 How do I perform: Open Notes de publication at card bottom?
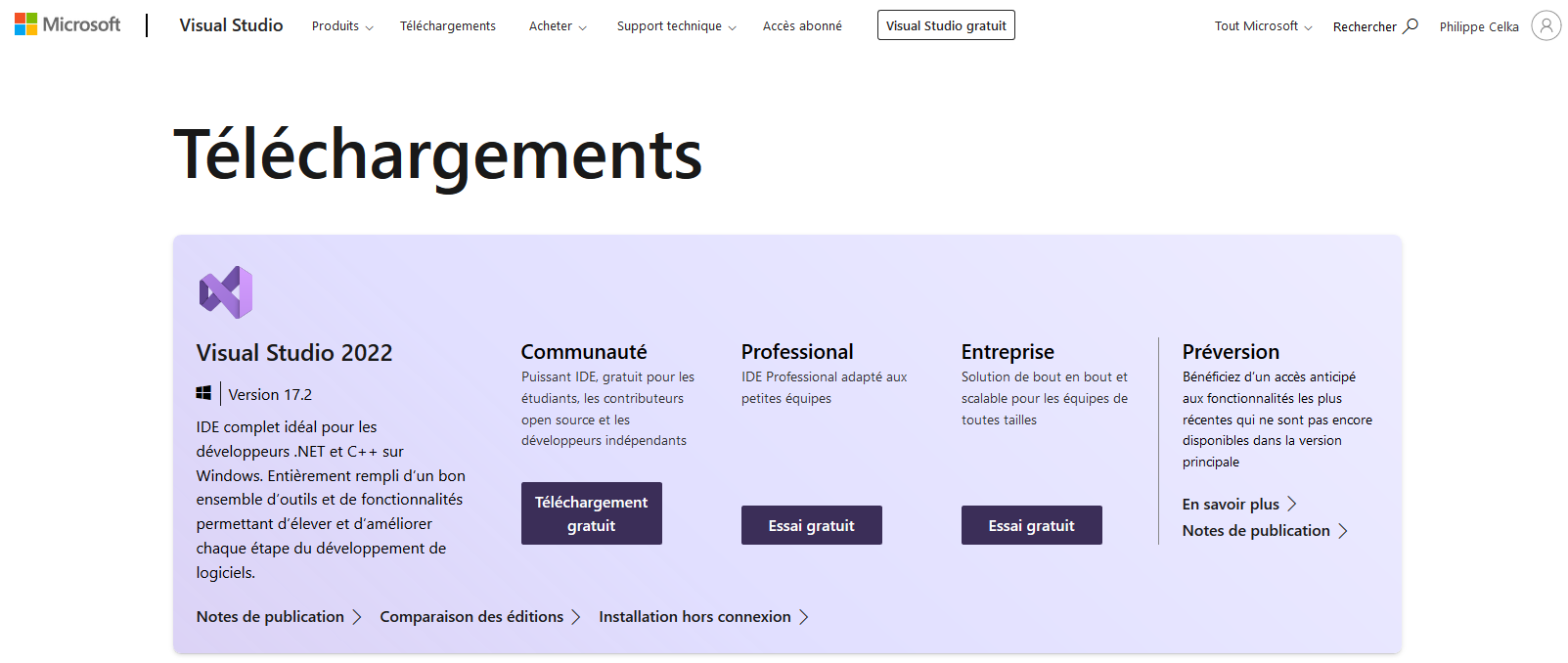tap(279, 616)
